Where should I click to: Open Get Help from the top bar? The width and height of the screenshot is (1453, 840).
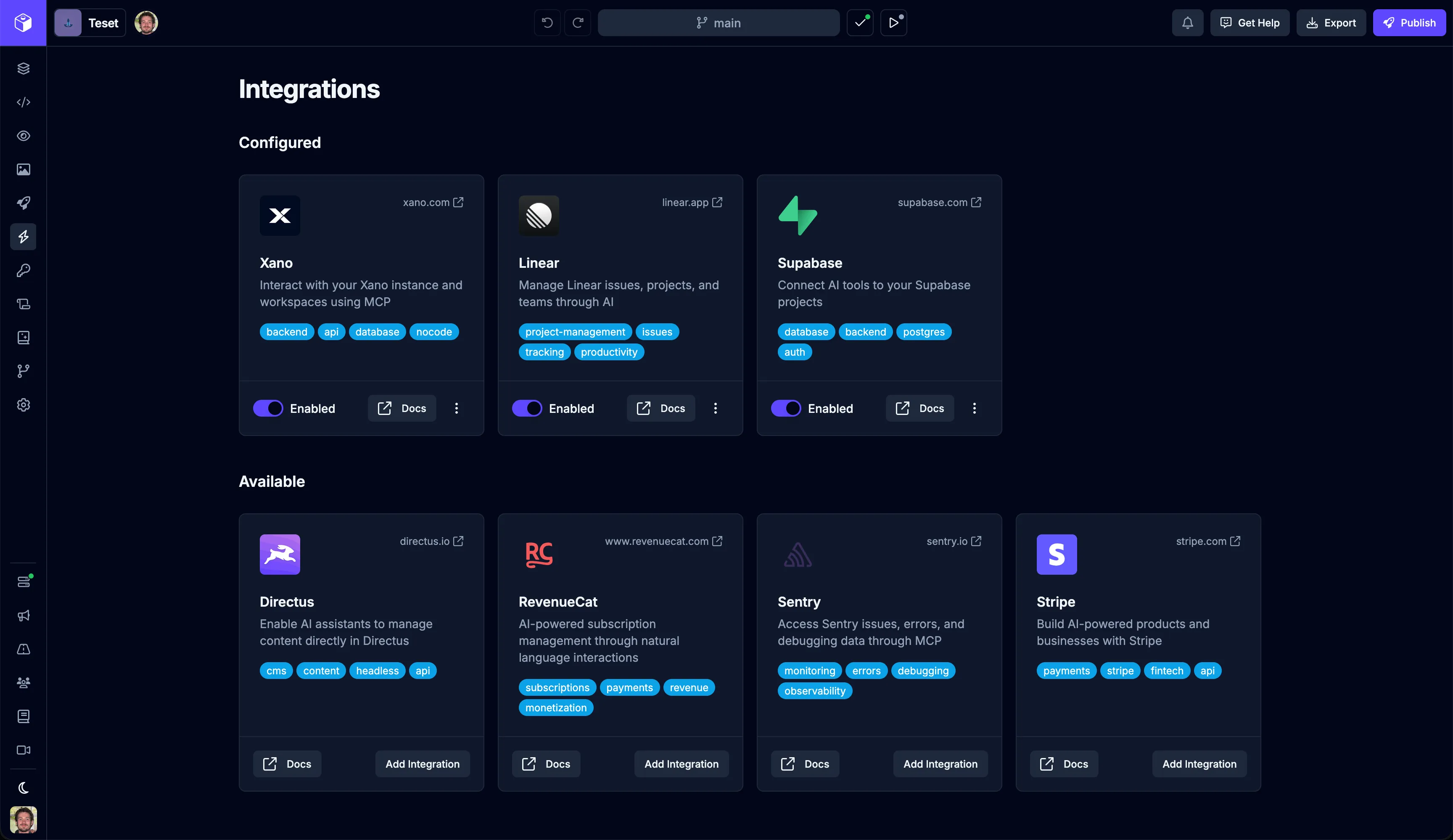pos(1249,22)
